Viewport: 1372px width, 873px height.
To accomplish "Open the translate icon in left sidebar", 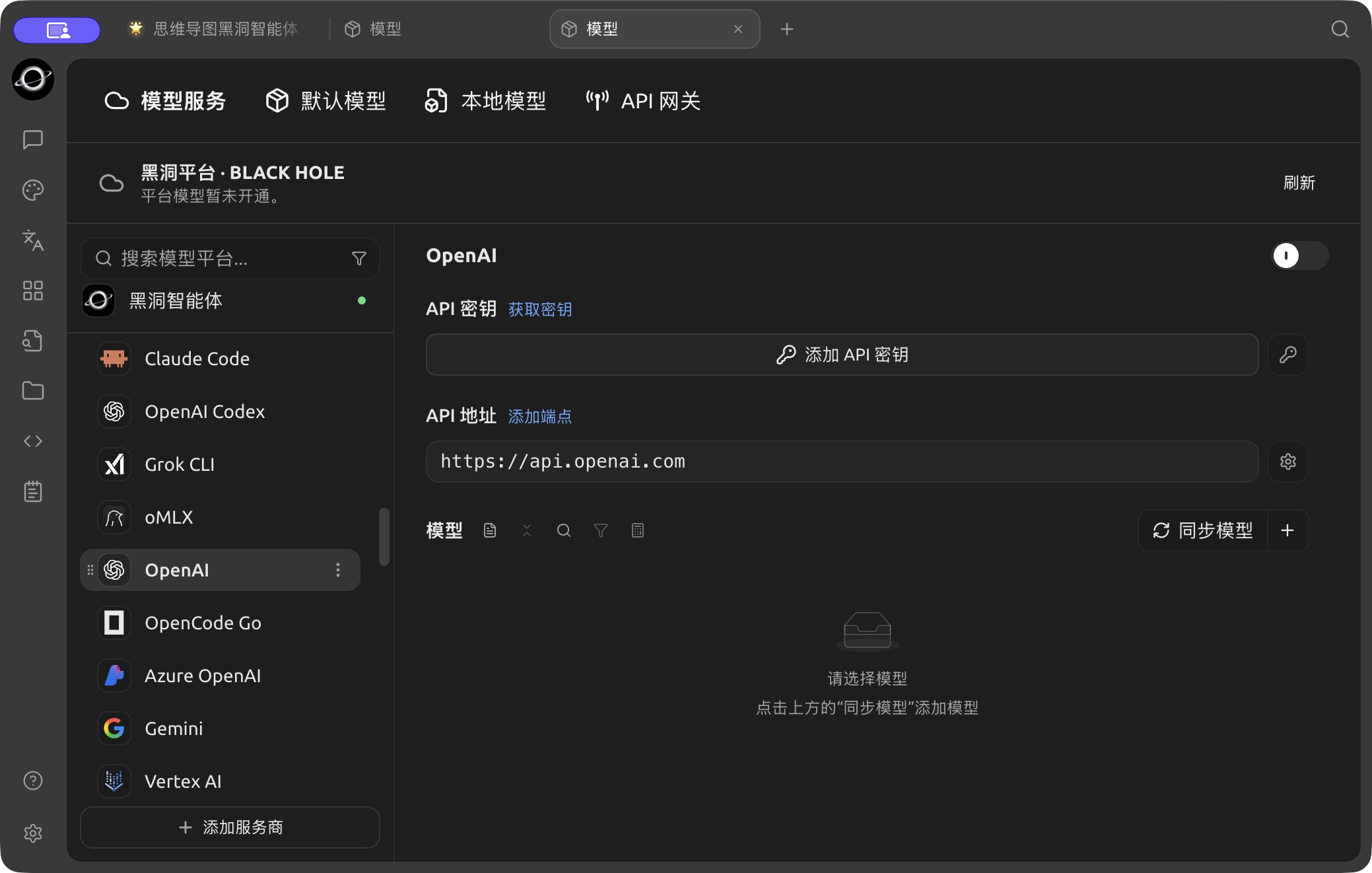I will point(33,240).
